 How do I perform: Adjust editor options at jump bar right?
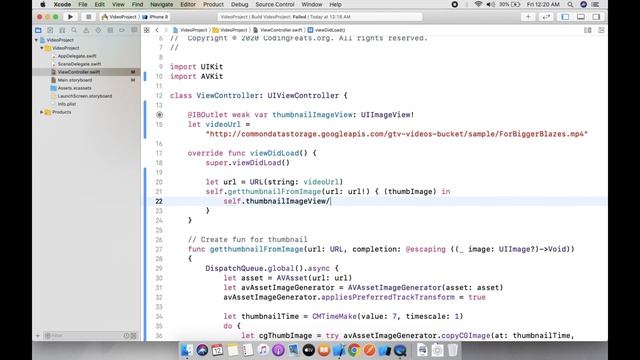tap(588, 30)
